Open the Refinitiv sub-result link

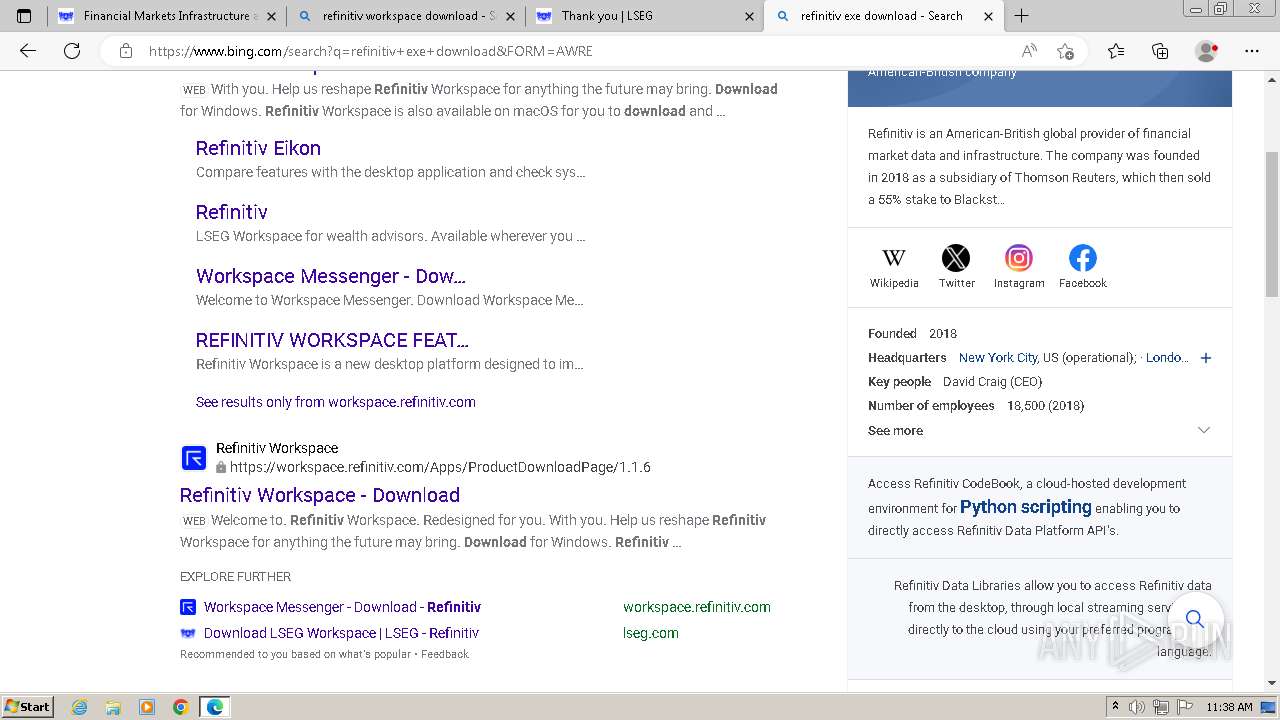click(x=232, y=212)
